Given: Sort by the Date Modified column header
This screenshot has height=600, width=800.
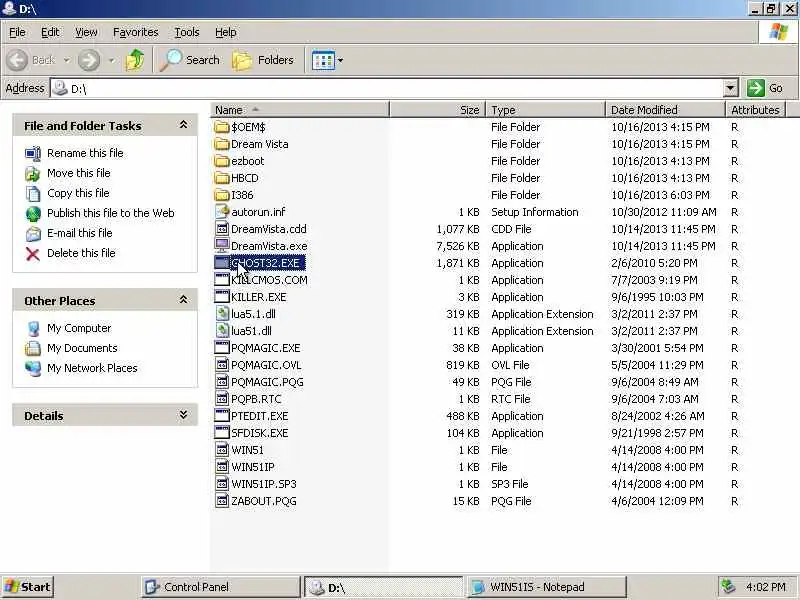Looking at the screenshot, I should [x=665, y=110].
